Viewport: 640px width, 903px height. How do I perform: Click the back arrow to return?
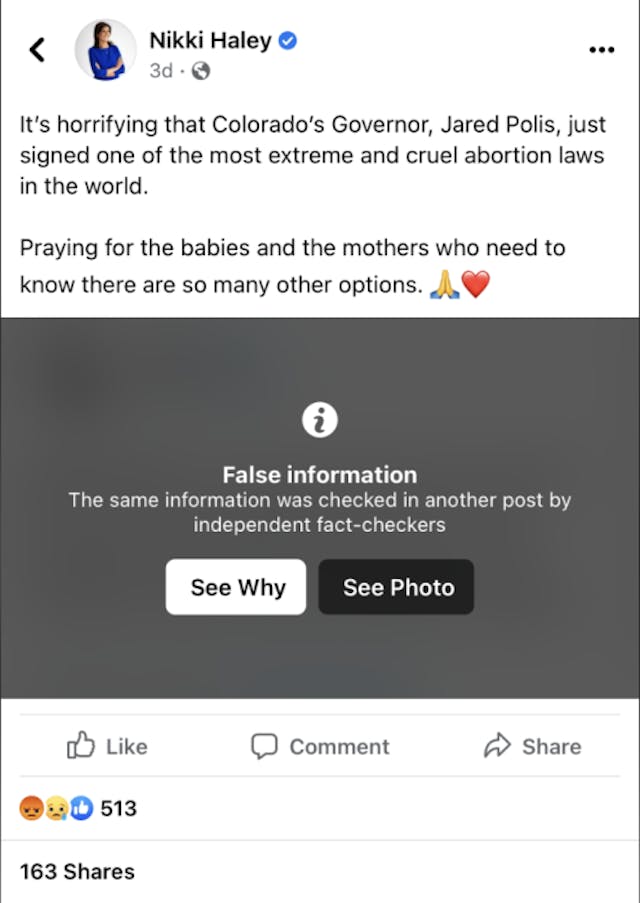pyautogui.click(x=37, y=48)
